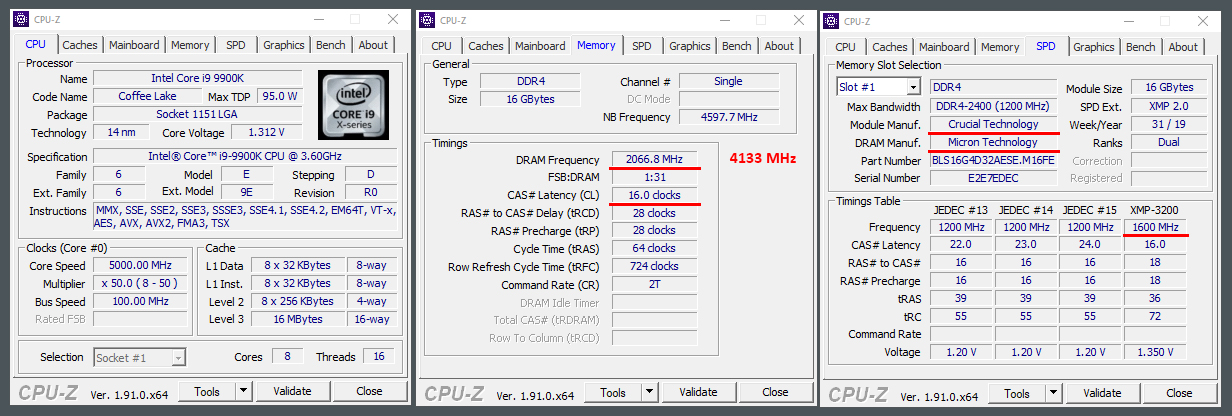Click the Coffee Lake code name value
The width and height of the screenshot is (1232, 416).
click(148, 97)
